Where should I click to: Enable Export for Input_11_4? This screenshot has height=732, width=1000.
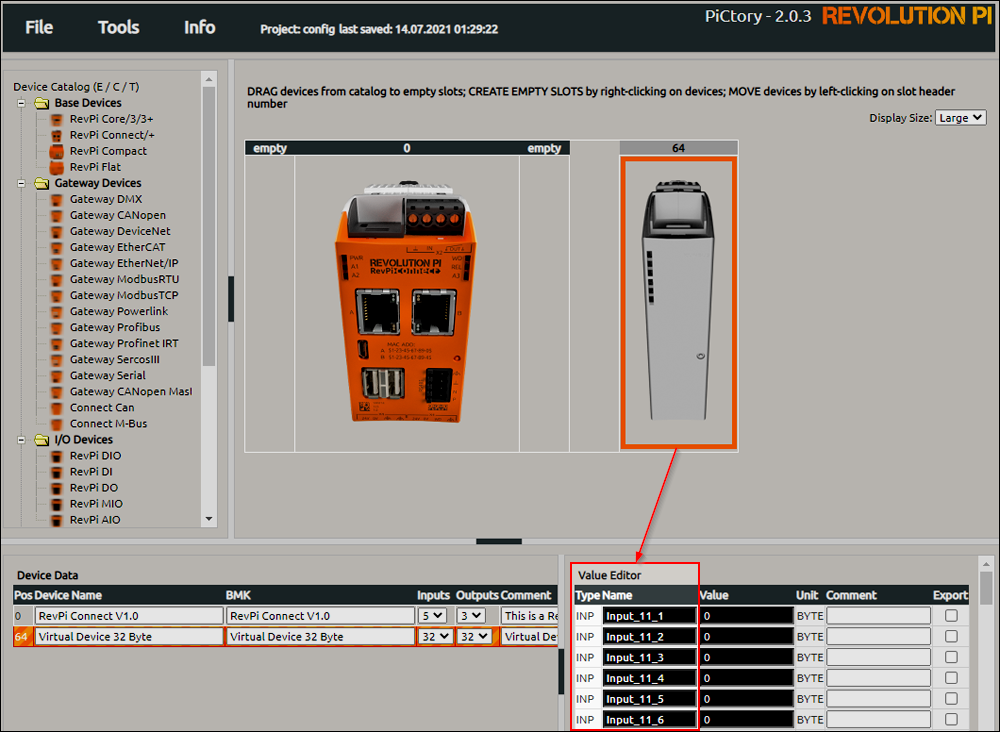(951, 678)
